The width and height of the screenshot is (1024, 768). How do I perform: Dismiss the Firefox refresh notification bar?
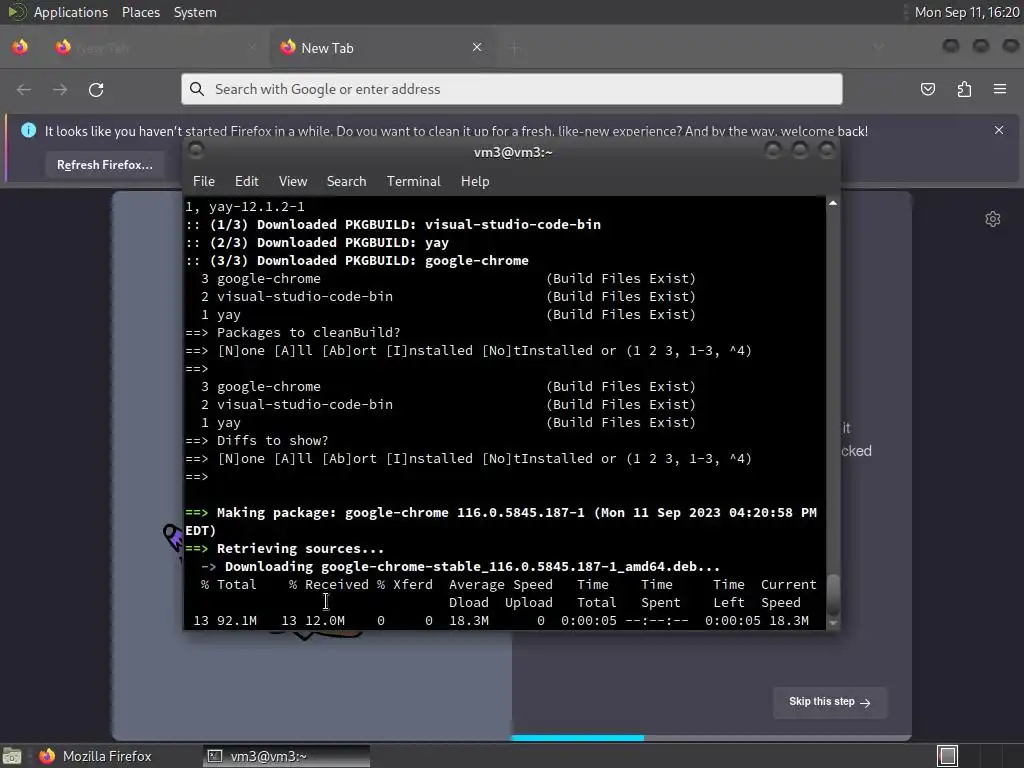pyautogui.click(x=999, y=130)
